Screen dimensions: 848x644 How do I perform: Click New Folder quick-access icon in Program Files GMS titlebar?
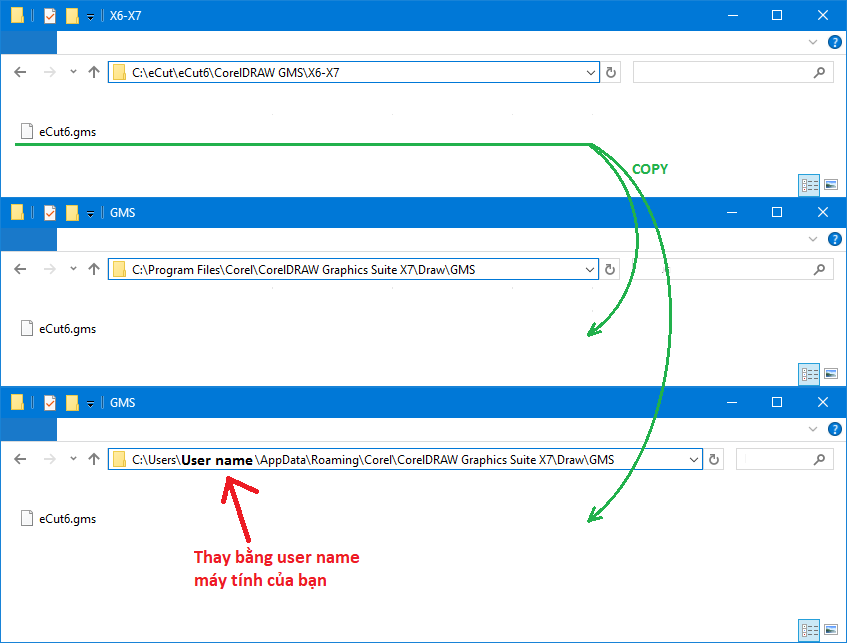coord(72,213)
